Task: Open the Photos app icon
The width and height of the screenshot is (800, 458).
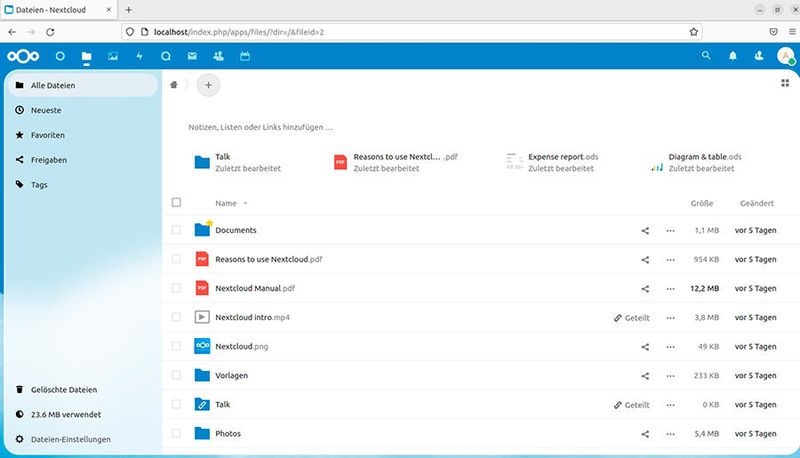Action: (113, 56)
